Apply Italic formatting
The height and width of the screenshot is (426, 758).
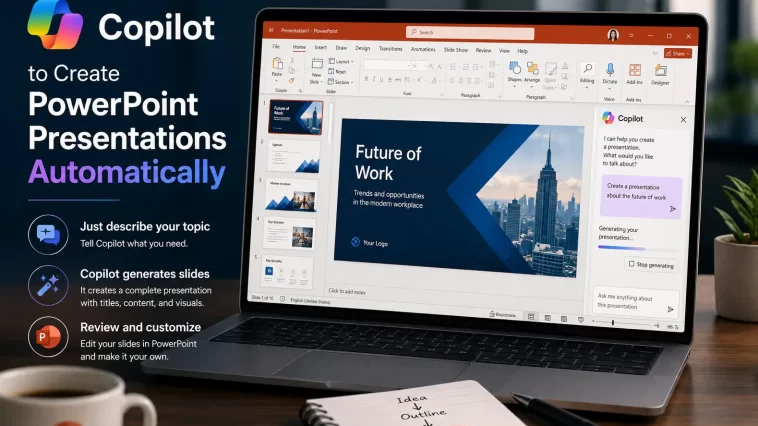pos(374,79)
